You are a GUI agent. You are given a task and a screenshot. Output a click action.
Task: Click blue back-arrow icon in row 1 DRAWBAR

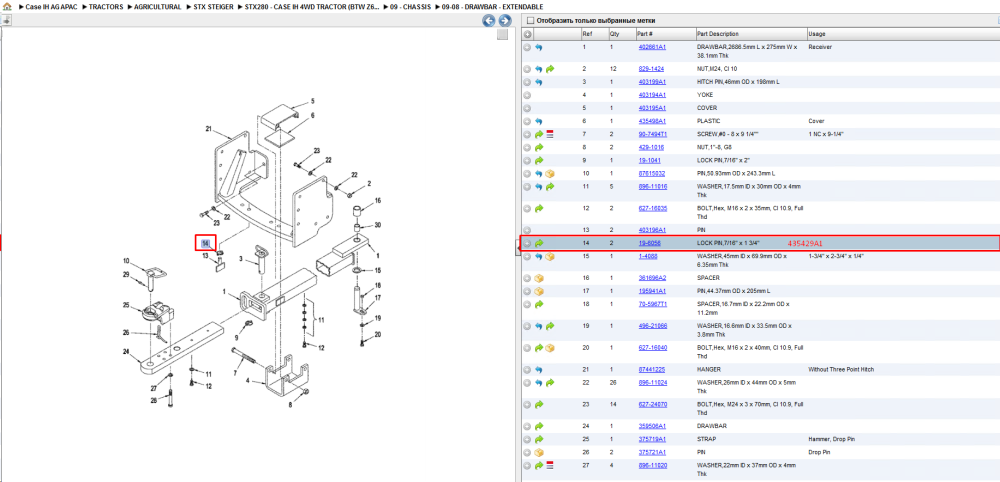(x=539, y=47)
